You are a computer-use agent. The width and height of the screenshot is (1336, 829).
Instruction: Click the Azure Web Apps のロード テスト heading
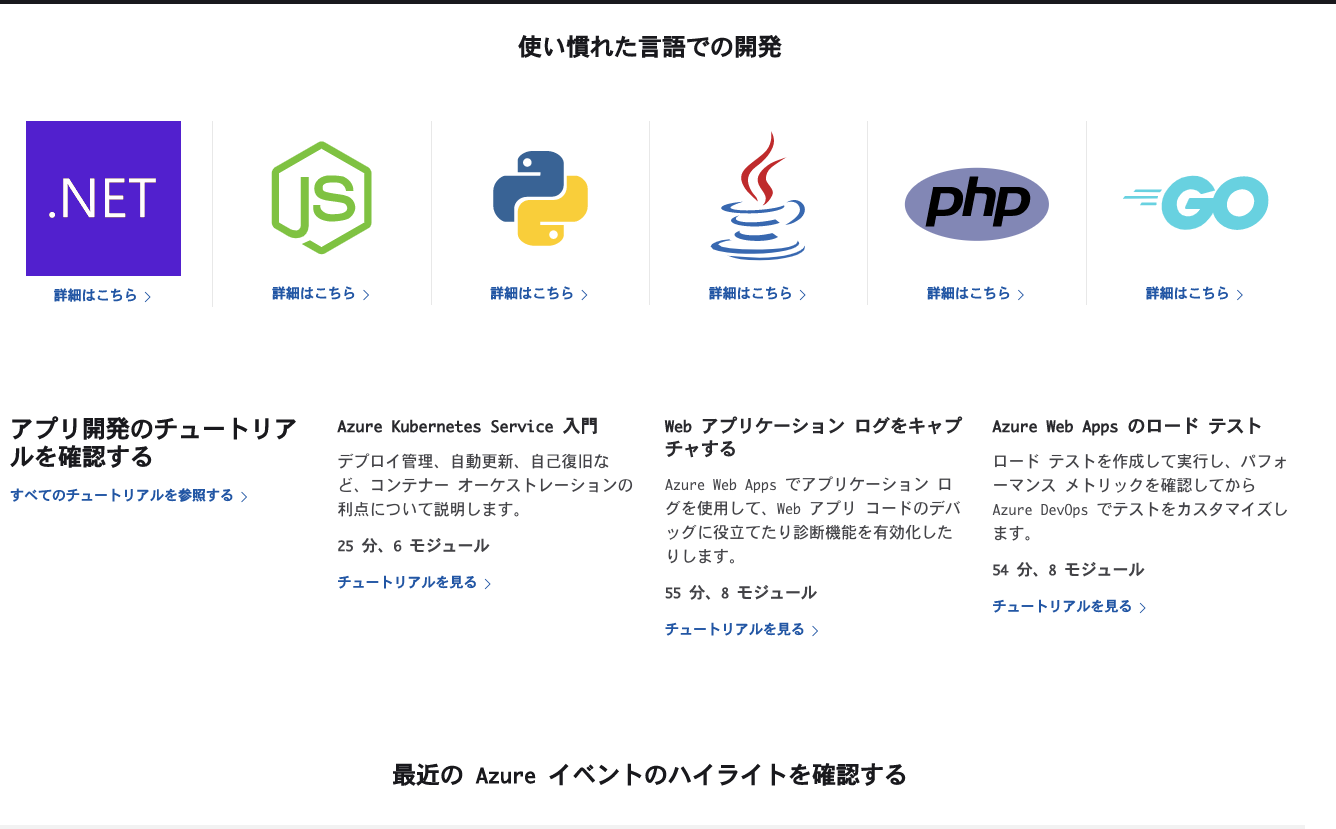click(1127, 427)
